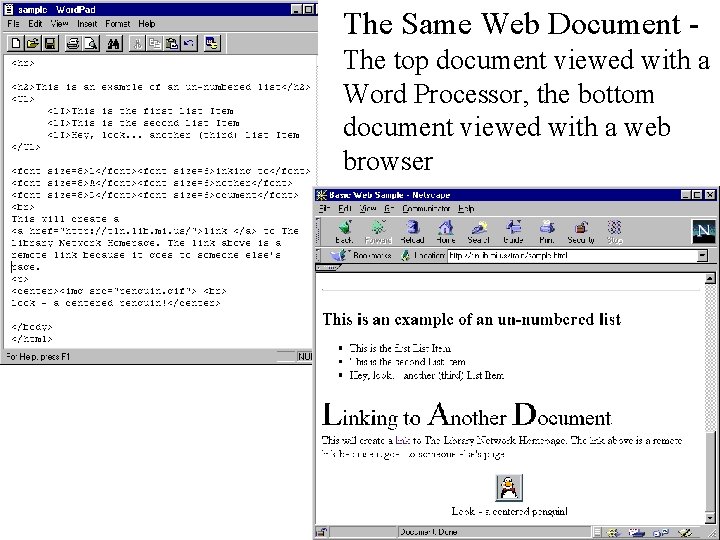Image resolution: width=720 pixels, height=540 pixels.
Task: Open Netscape File menu
Action: pyautogui.click(x=325, y=209)
